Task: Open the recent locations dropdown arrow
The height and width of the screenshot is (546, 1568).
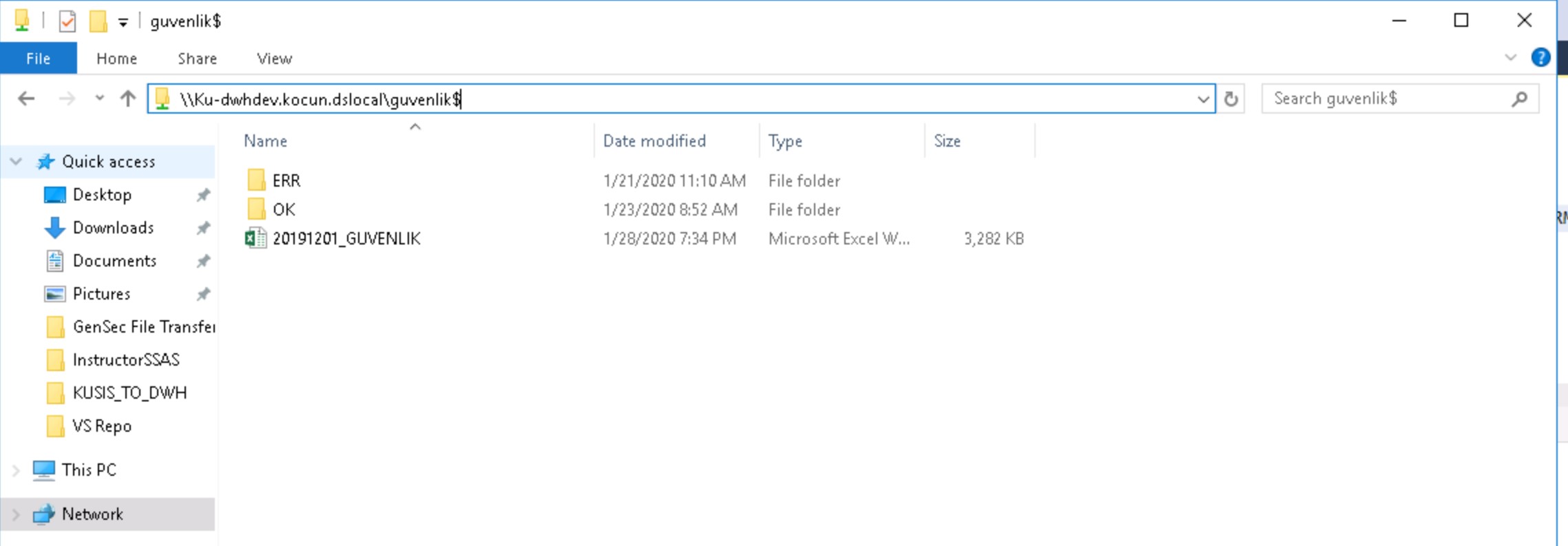Action: 100,98
